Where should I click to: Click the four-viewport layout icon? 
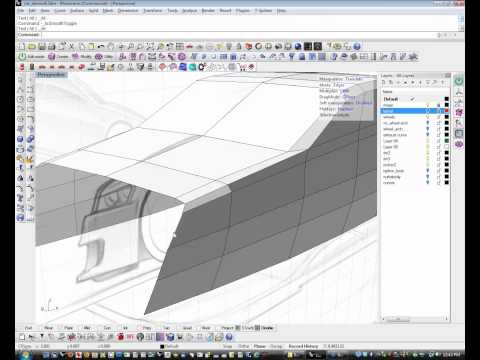[x=180, y=46]
